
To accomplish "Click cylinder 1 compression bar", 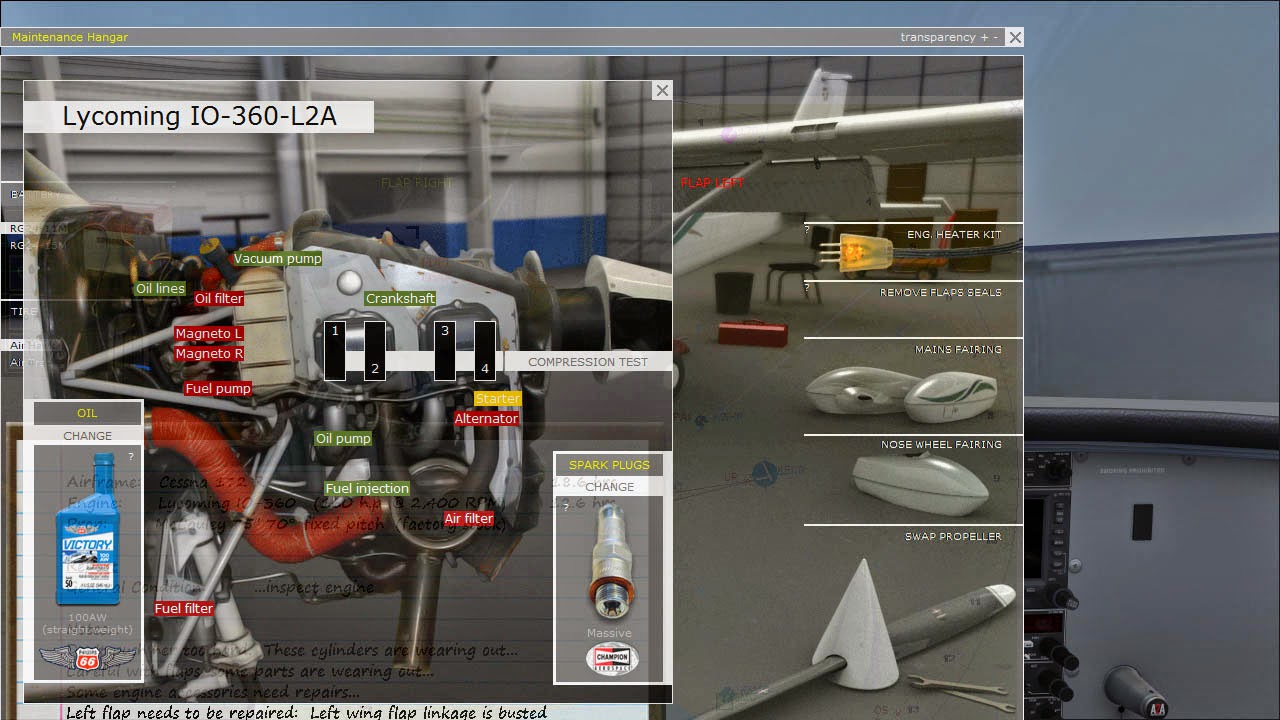I will click(x=335, y=351).
